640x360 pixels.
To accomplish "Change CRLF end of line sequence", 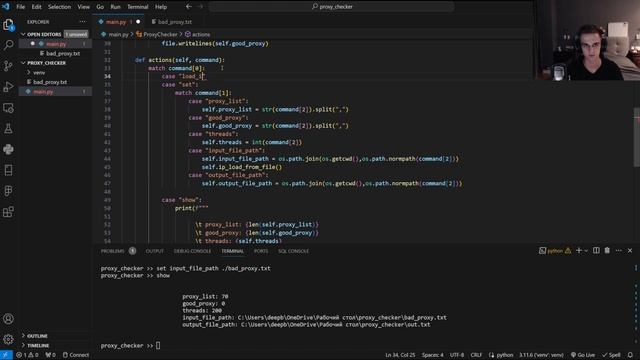I will [x=476, y=355].
